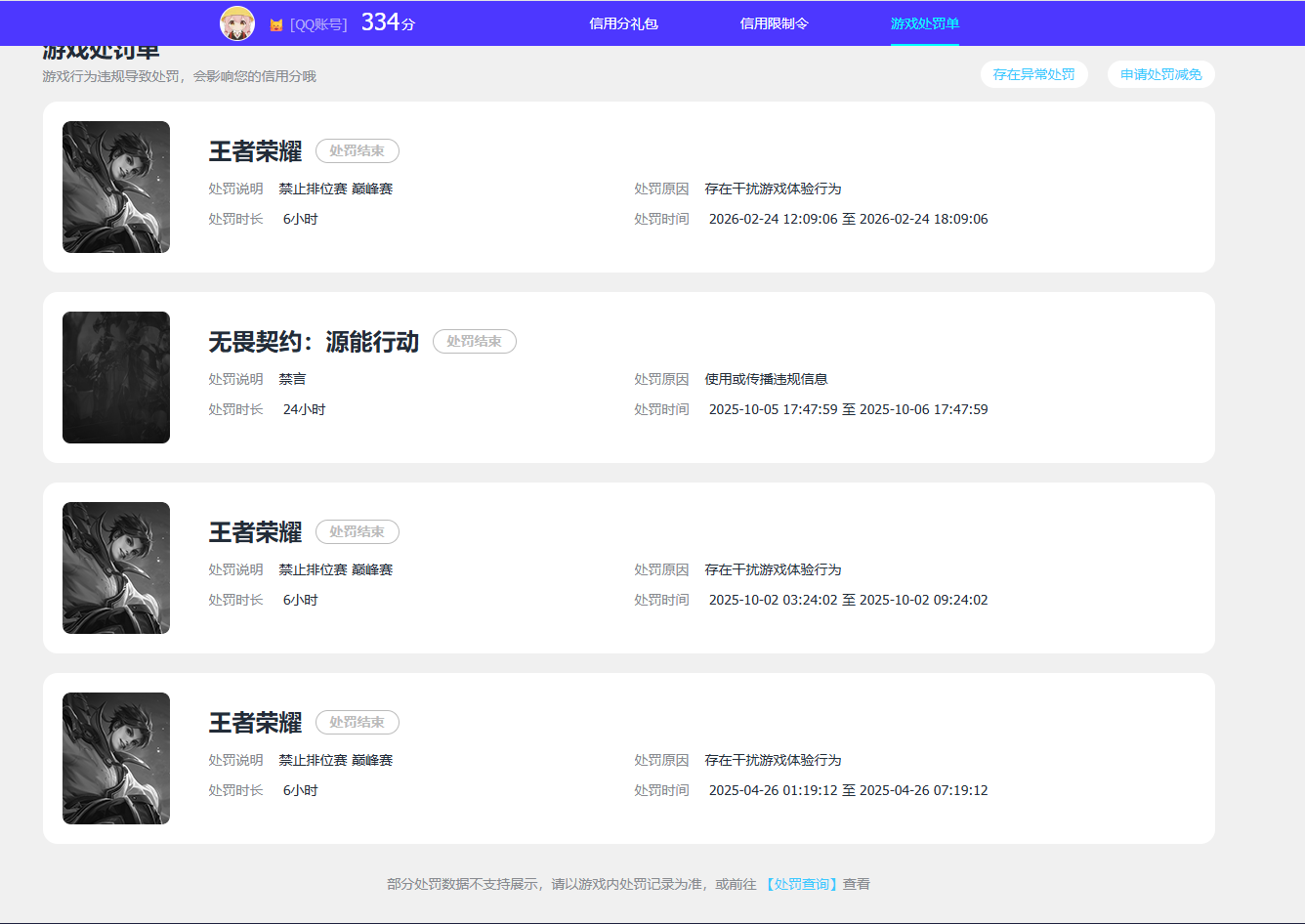This screenshot has height=924, width=1305.
Task: Click 禁止排位赛 巅峰赛 in the 2025-04-26 card
Action: pos(336,760)
